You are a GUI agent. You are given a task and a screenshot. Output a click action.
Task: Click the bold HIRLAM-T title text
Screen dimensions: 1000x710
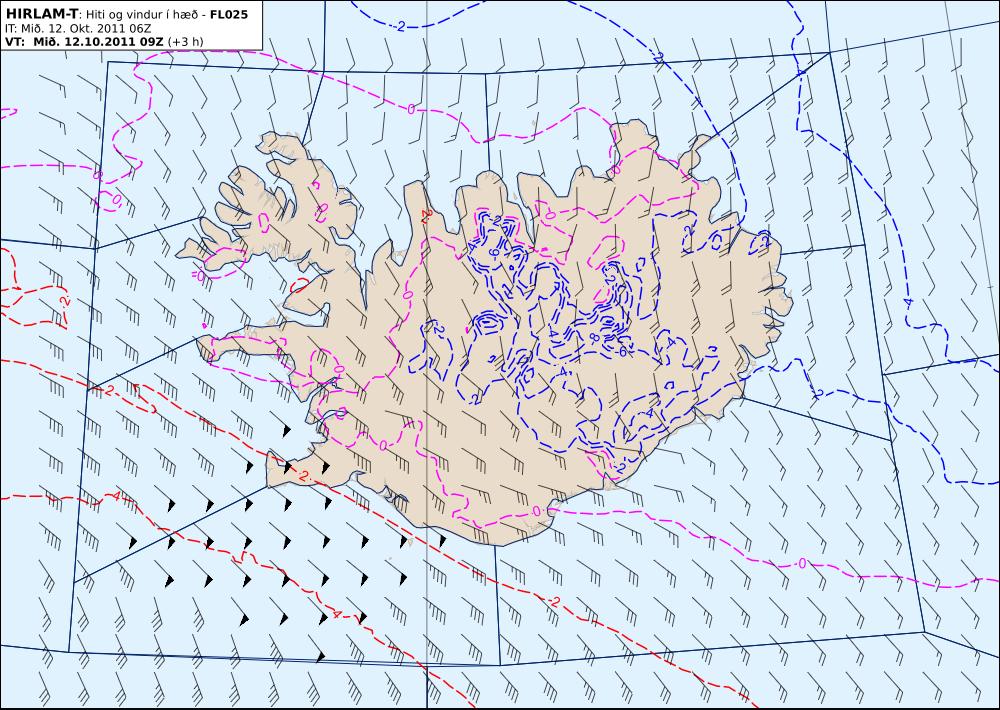coord(42,14)
